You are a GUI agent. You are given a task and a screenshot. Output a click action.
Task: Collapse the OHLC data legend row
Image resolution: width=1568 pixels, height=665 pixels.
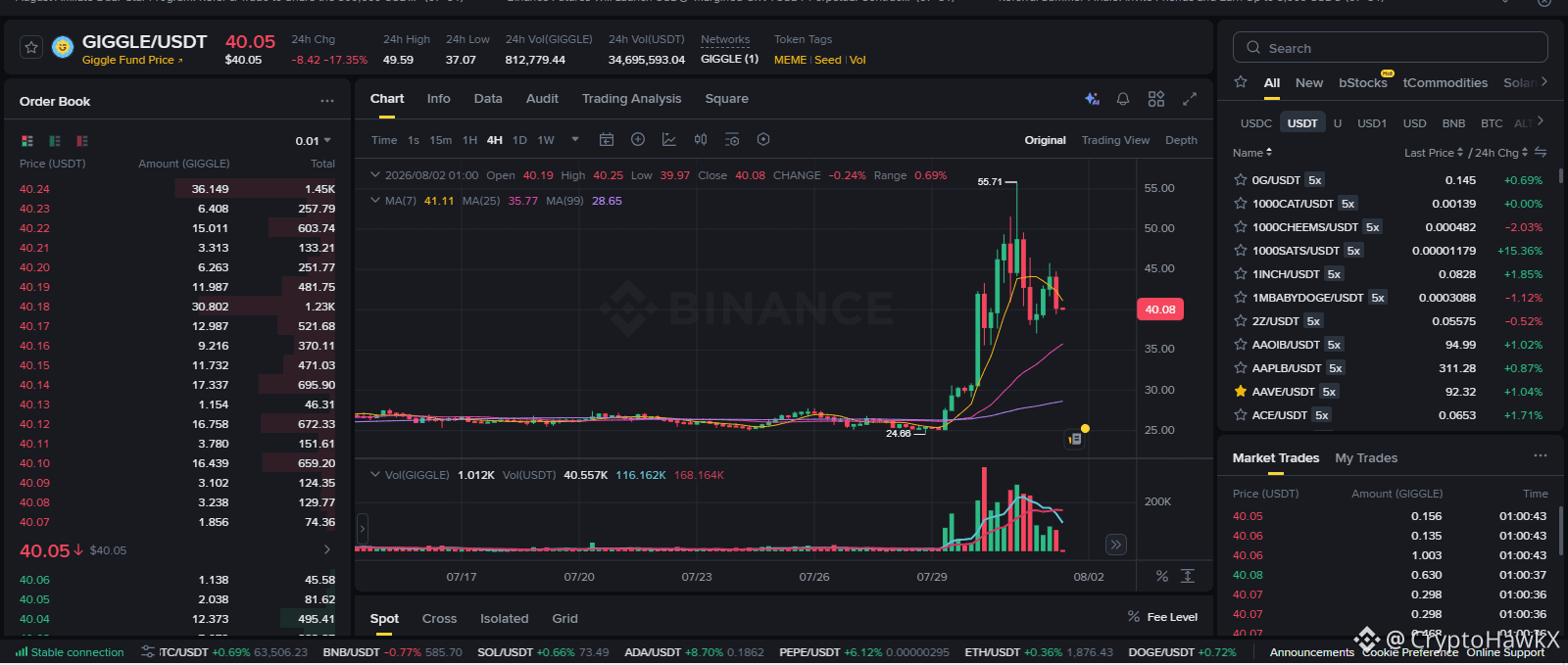(x=374, y=175)
